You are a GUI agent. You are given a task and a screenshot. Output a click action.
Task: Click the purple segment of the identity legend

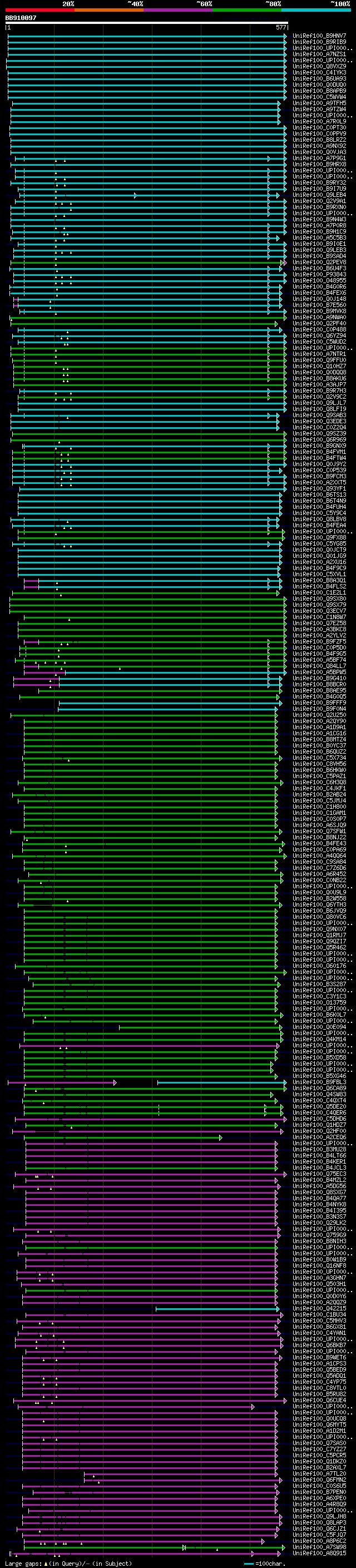pos(179,10)
